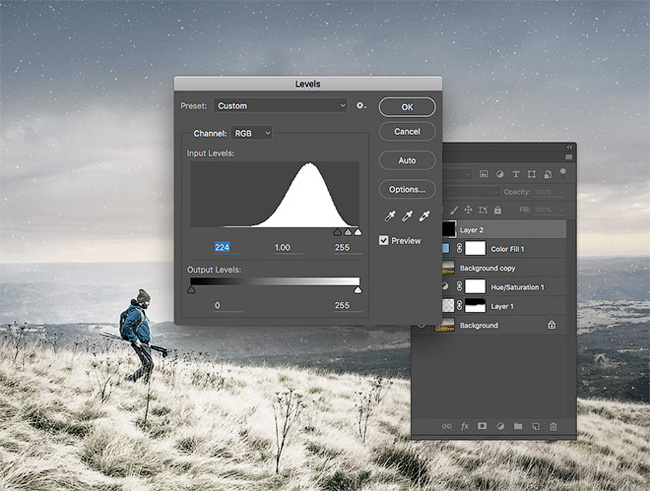Open the preset gear options menu
The height and width of the screenshot is (491, 650).
[x=361, y=106]
